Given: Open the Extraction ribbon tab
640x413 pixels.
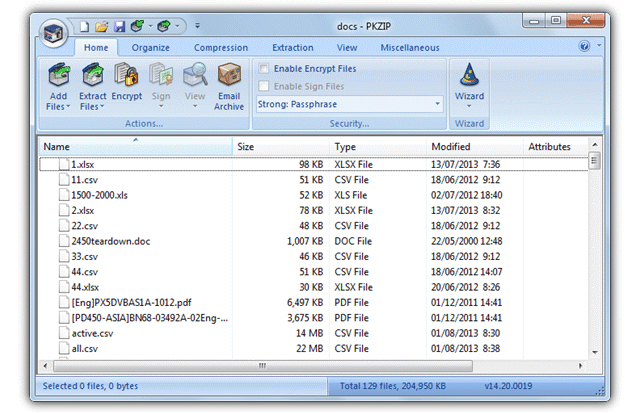Looking at the screenshot, I should (293, 48).
